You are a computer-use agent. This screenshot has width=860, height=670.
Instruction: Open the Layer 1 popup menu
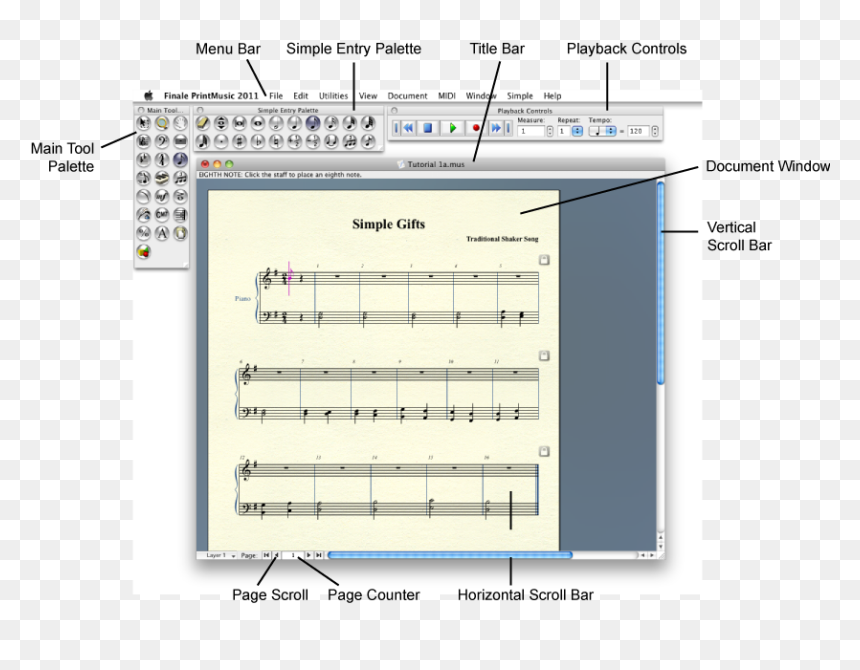[219, 555]
